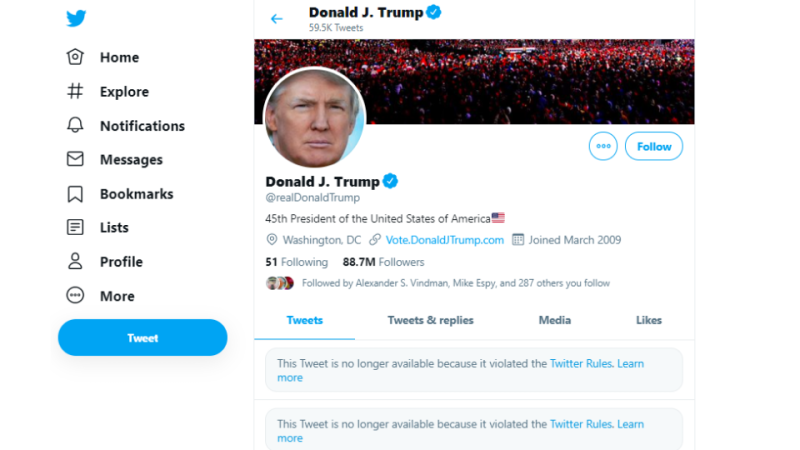This screenshot has width=800, height=450.
Task: Click the Twitter bird logo
Action: (76, 18)
